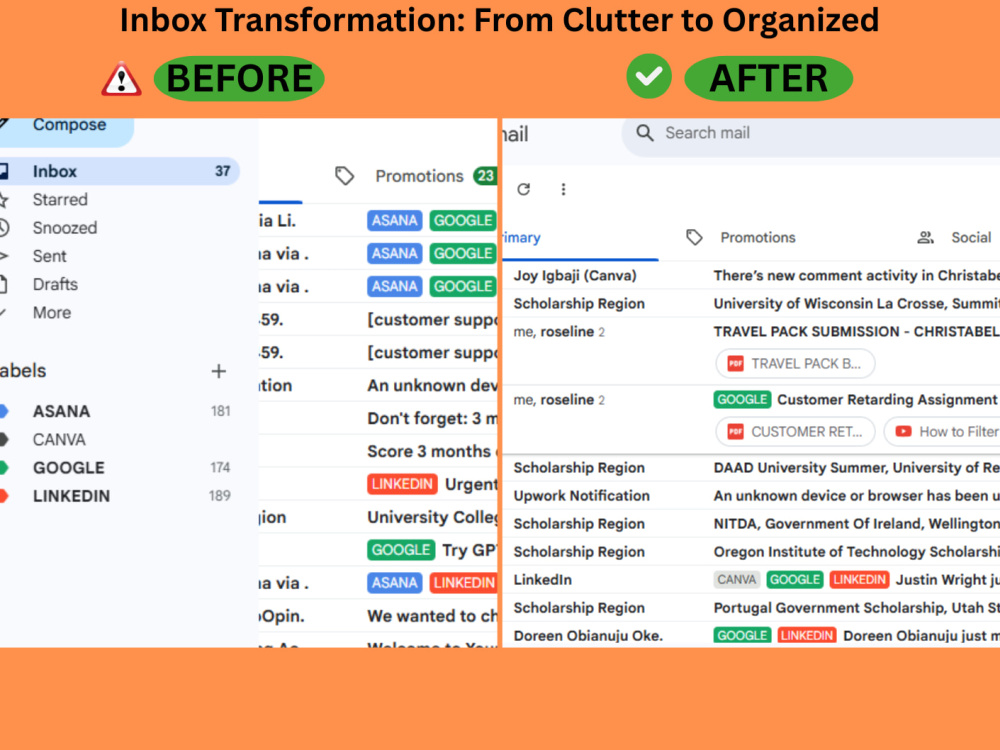1000x750 pixels.
Task: Open How to Filter video attachment
Action: coord(943,432)
